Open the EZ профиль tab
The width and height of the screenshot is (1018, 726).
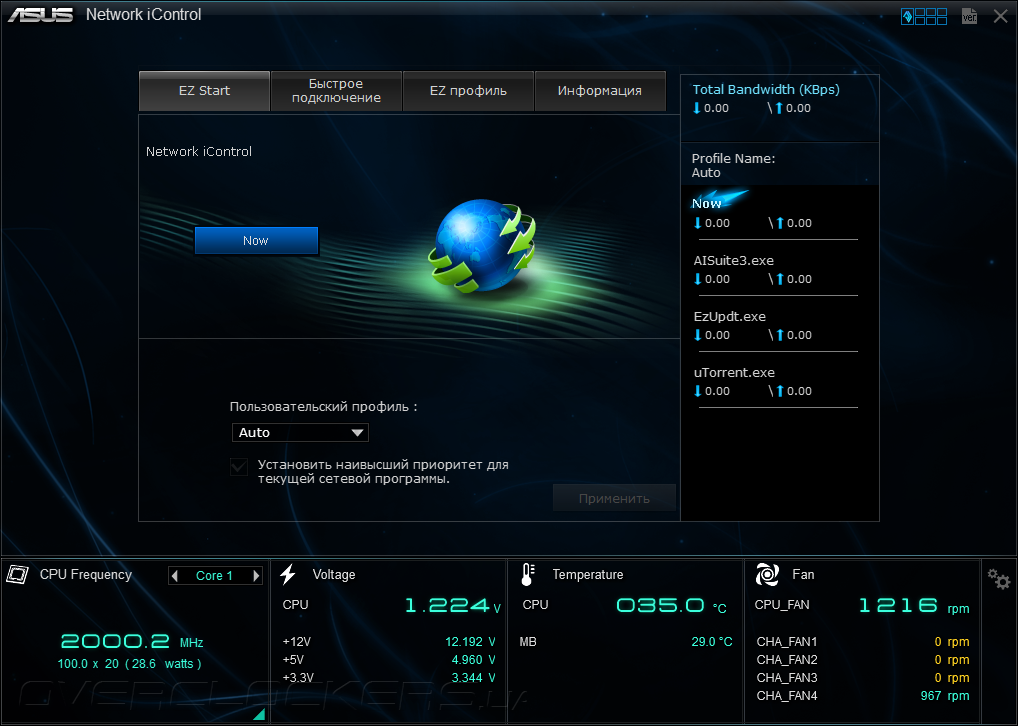[x=468, y=91]
